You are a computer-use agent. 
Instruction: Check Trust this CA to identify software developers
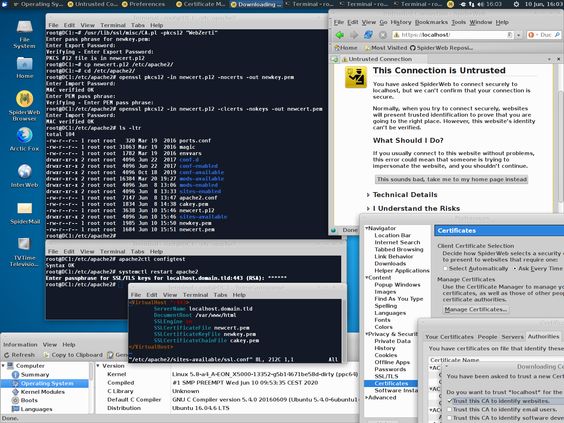click(x=450, y=418)
